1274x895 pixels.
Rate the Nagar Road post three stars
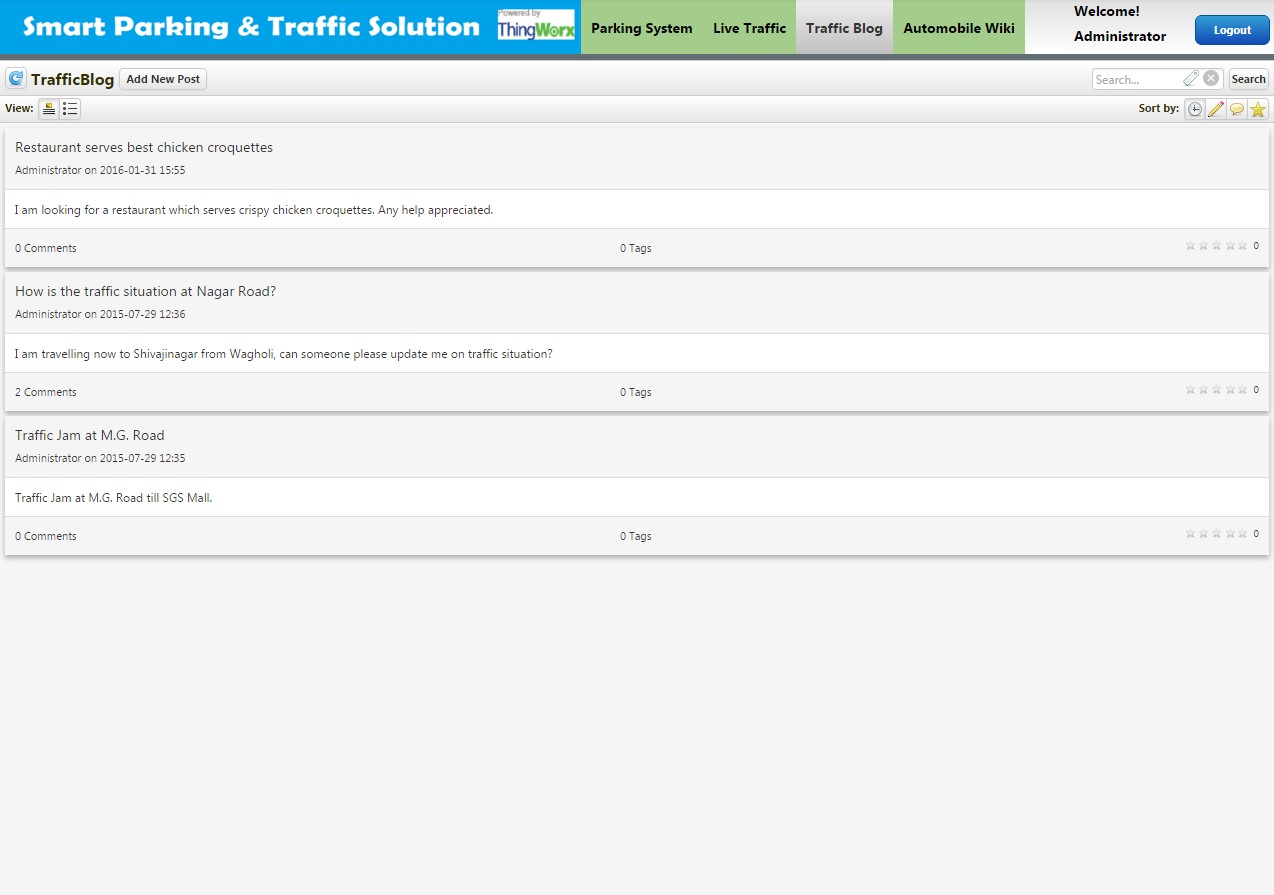1217,389
